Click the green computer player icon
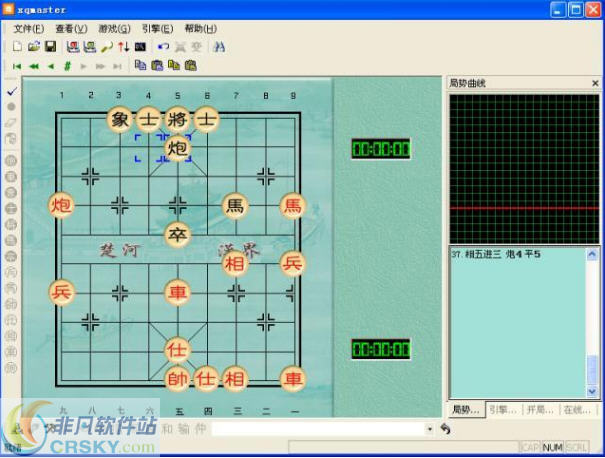Screen dimensions: 605x458 pos(90,47)
